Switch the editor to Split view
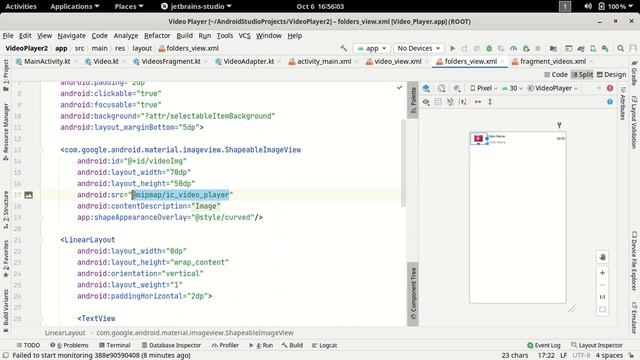The height and width of the screenshot is (360, 640). click(x=582, y=74)
